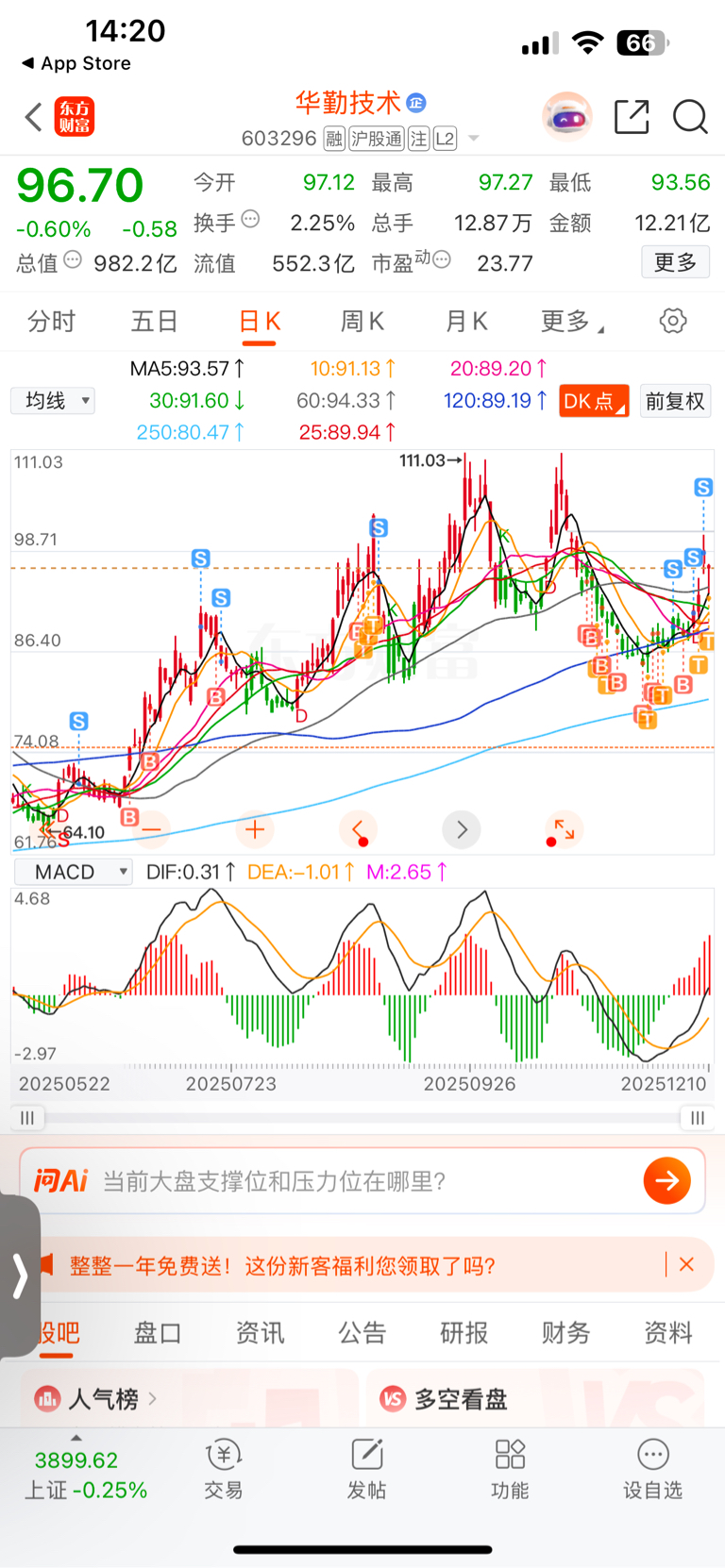This screenshot has width=725, height=1568.
Task: Open the AI robot assistant avatar
Action: [x=567, y=117]
